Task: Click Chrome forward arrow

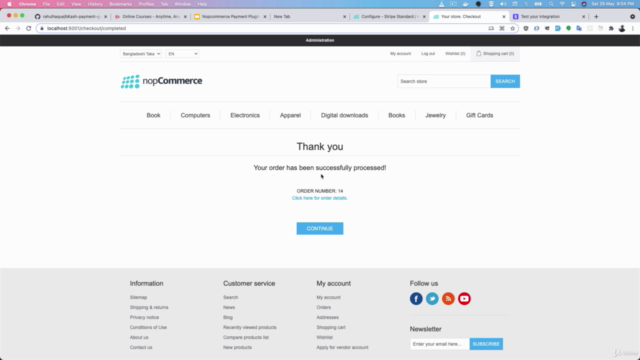Action: [x=18, y=28]
